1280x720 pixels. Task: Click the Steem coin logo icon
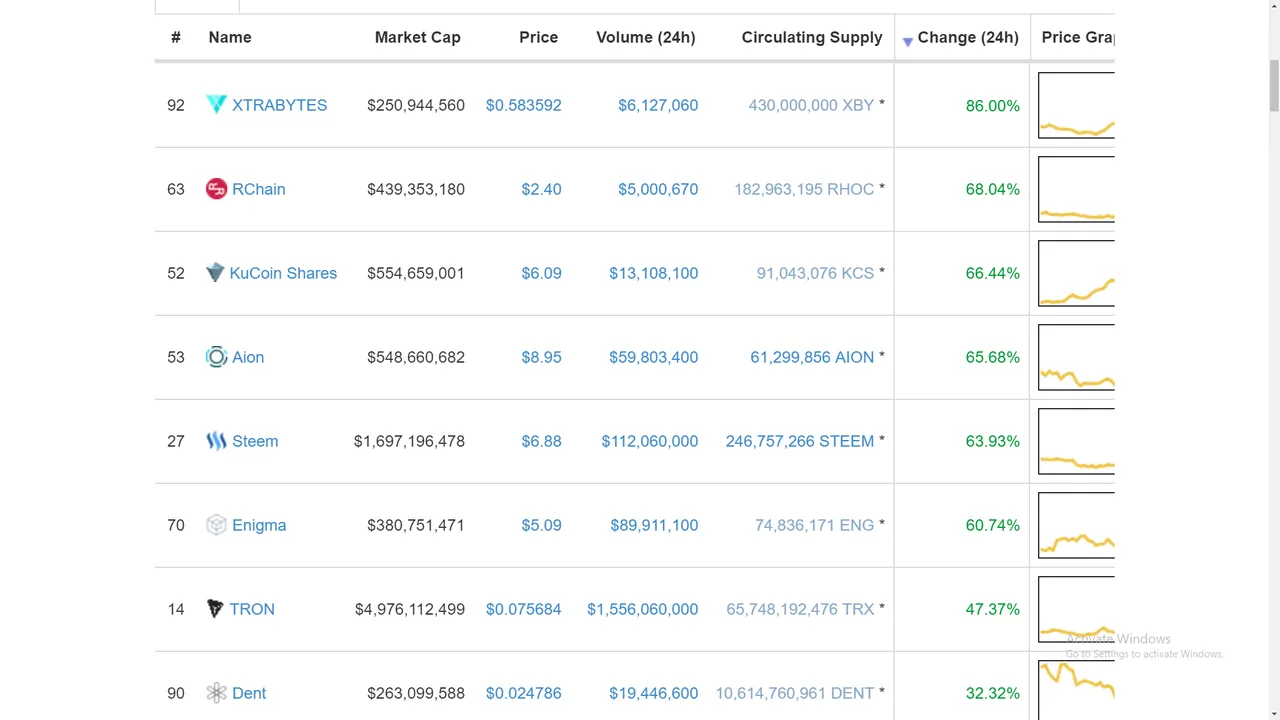(x=216, y=441)
